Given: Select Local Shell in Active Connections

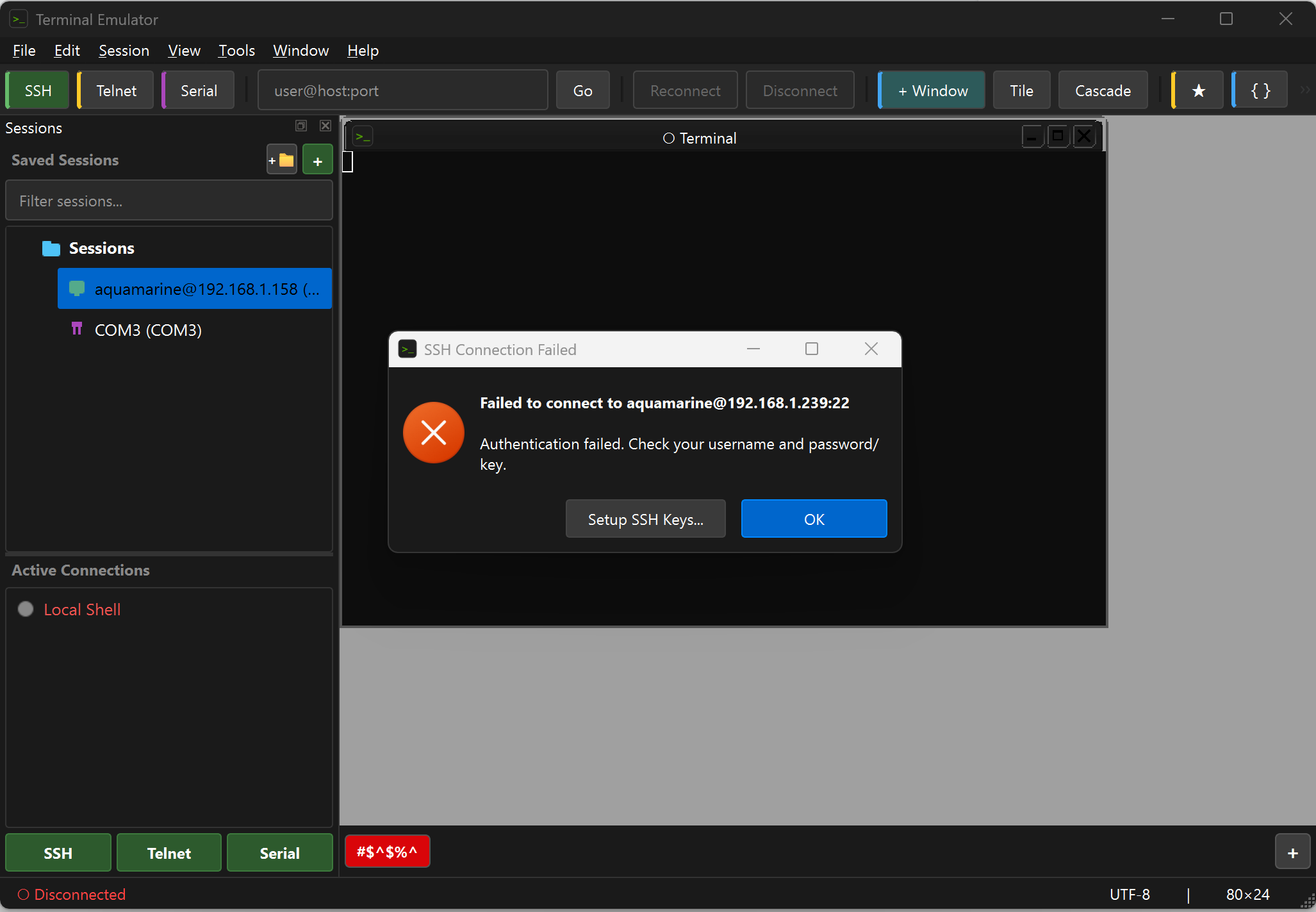Looking at the screenshot, I should (169, 609).
